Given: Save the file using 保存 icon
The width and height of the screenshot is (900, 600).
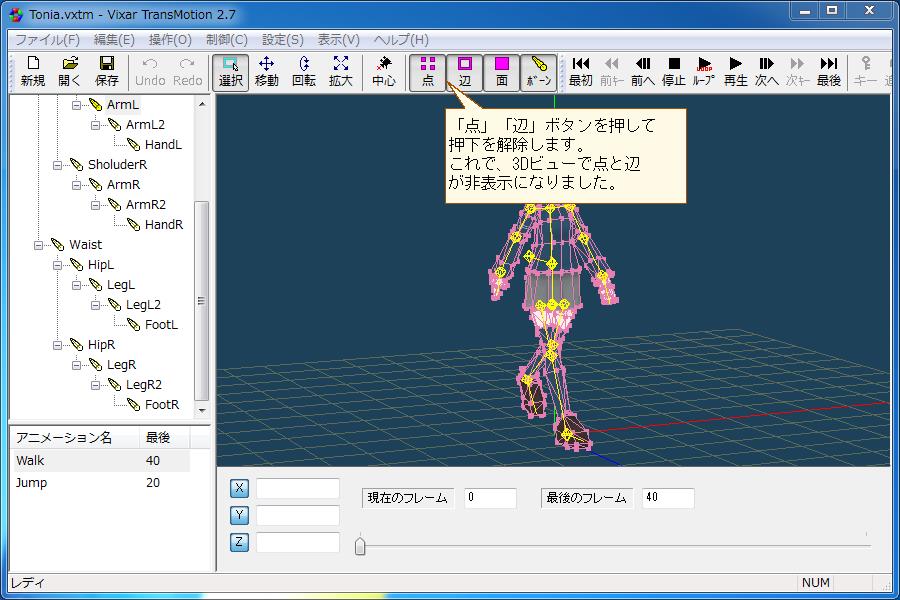Looking at the screenshot, I should click(x=106, y=70).
